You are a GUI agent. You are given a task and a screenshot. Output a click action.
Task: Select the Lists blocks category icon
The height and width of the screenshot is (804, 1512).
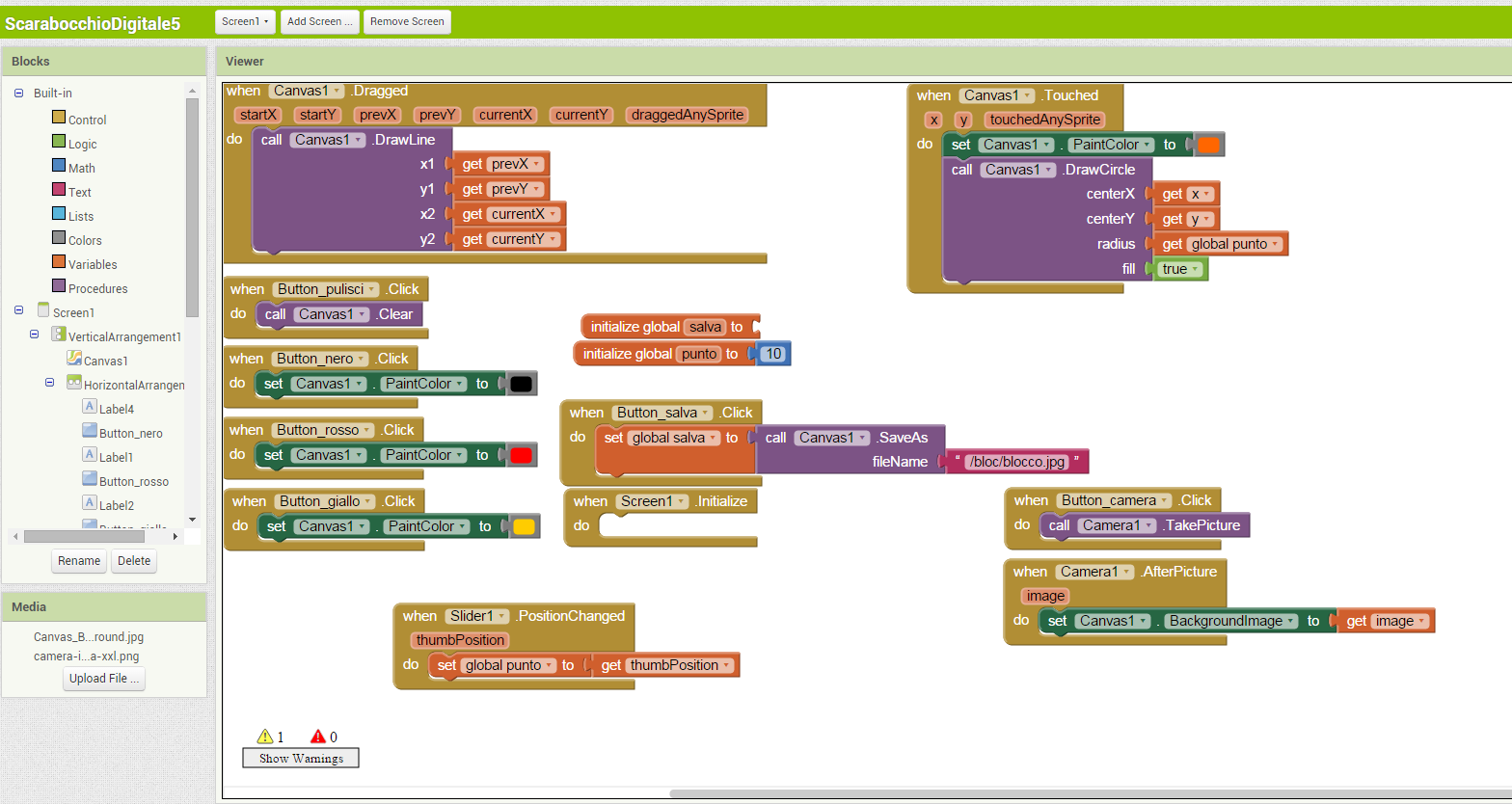pyautogui.click(x=59, y=214)
